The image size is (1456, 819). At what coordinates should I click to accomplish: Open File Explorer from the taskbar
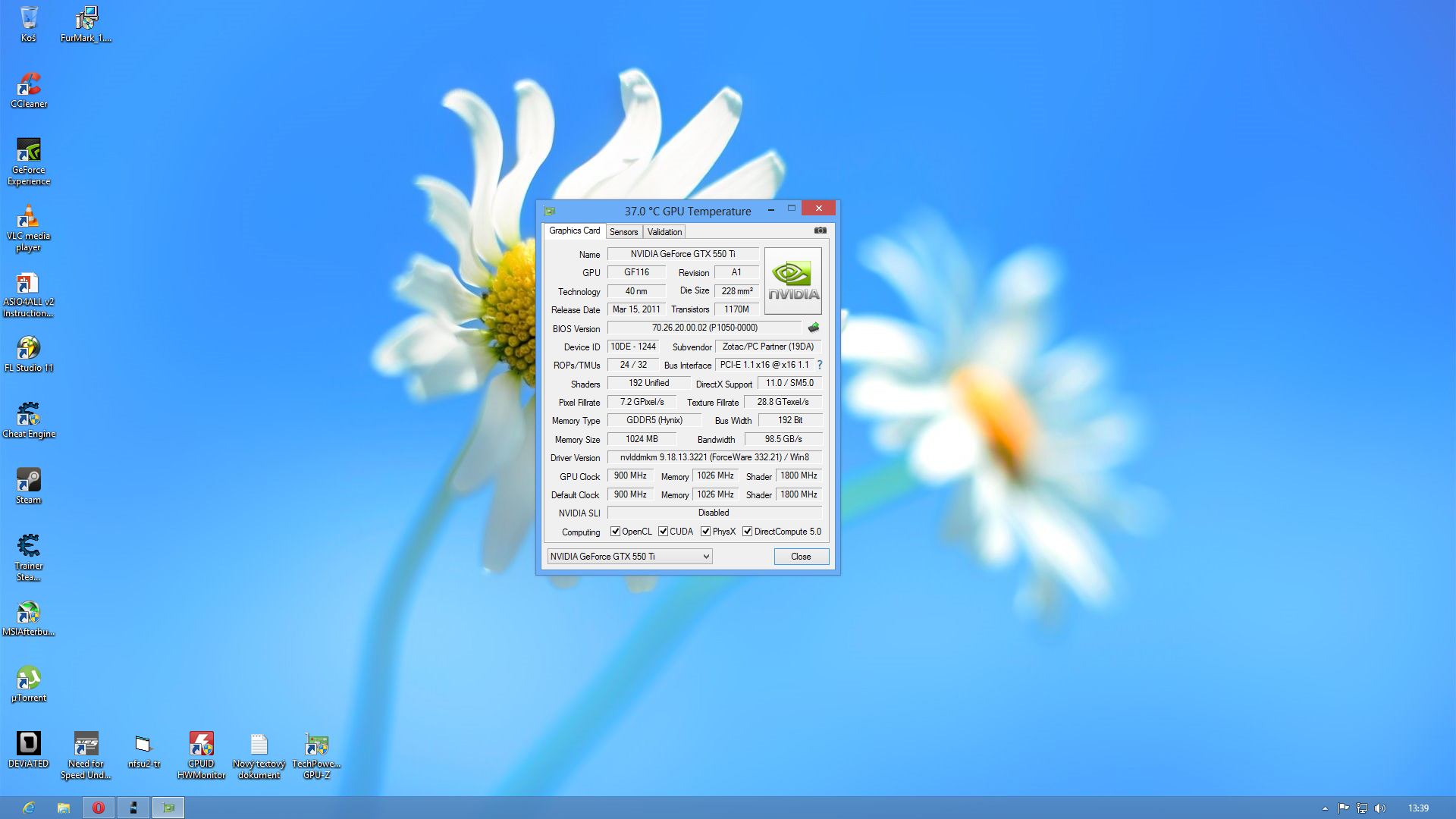[64, 808]
